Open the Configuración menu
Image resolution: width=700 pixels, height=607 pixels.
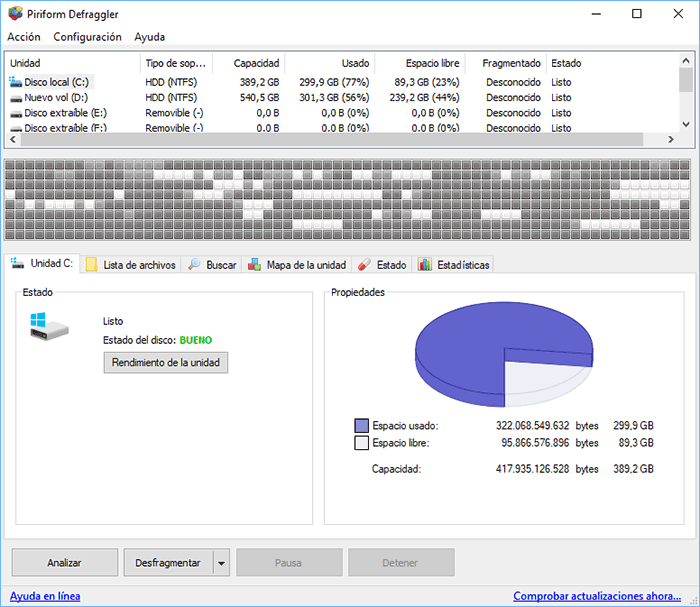tap(88, 37)
